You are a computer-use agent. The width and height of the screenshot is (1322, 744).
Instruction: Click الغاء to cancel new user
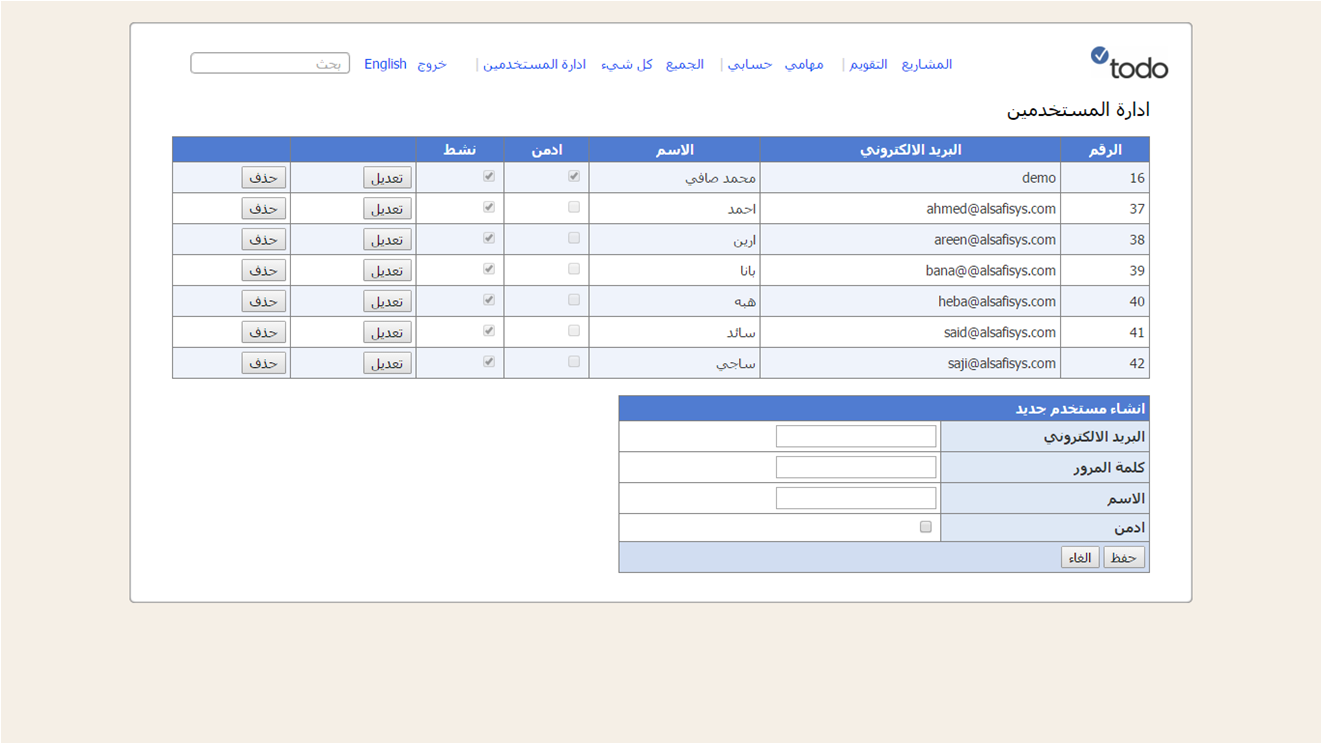[1080, 557]
